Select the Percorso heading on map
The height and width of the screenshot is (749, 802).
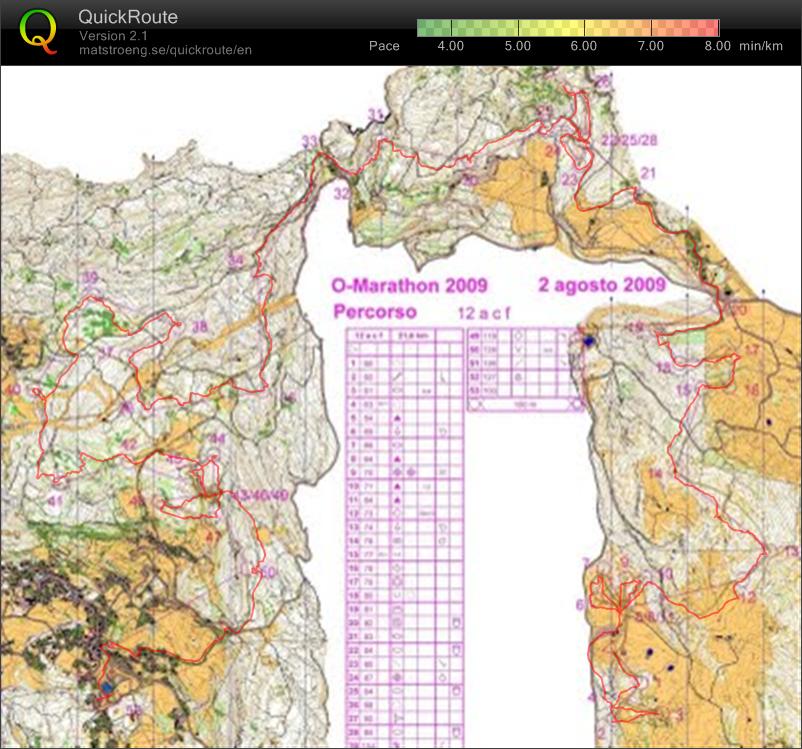(374, 311)
